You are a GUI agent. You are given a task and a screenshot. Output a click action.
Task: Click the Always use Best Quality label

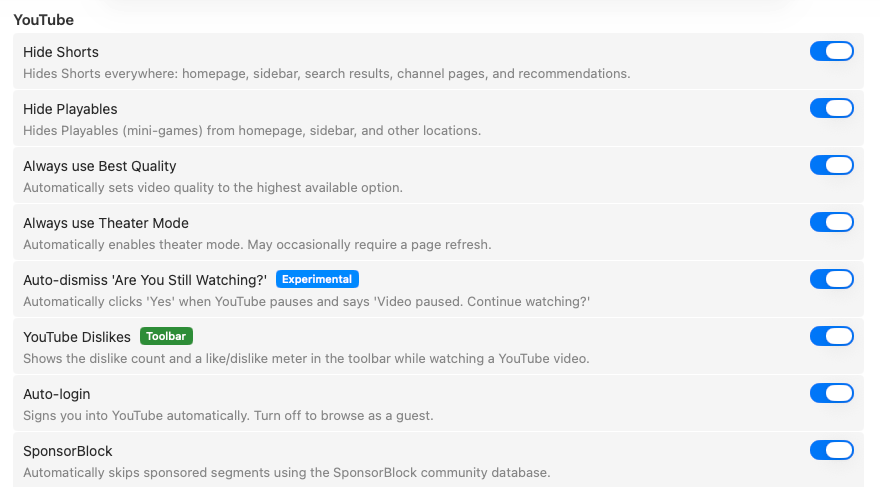[x=100, y=166]
